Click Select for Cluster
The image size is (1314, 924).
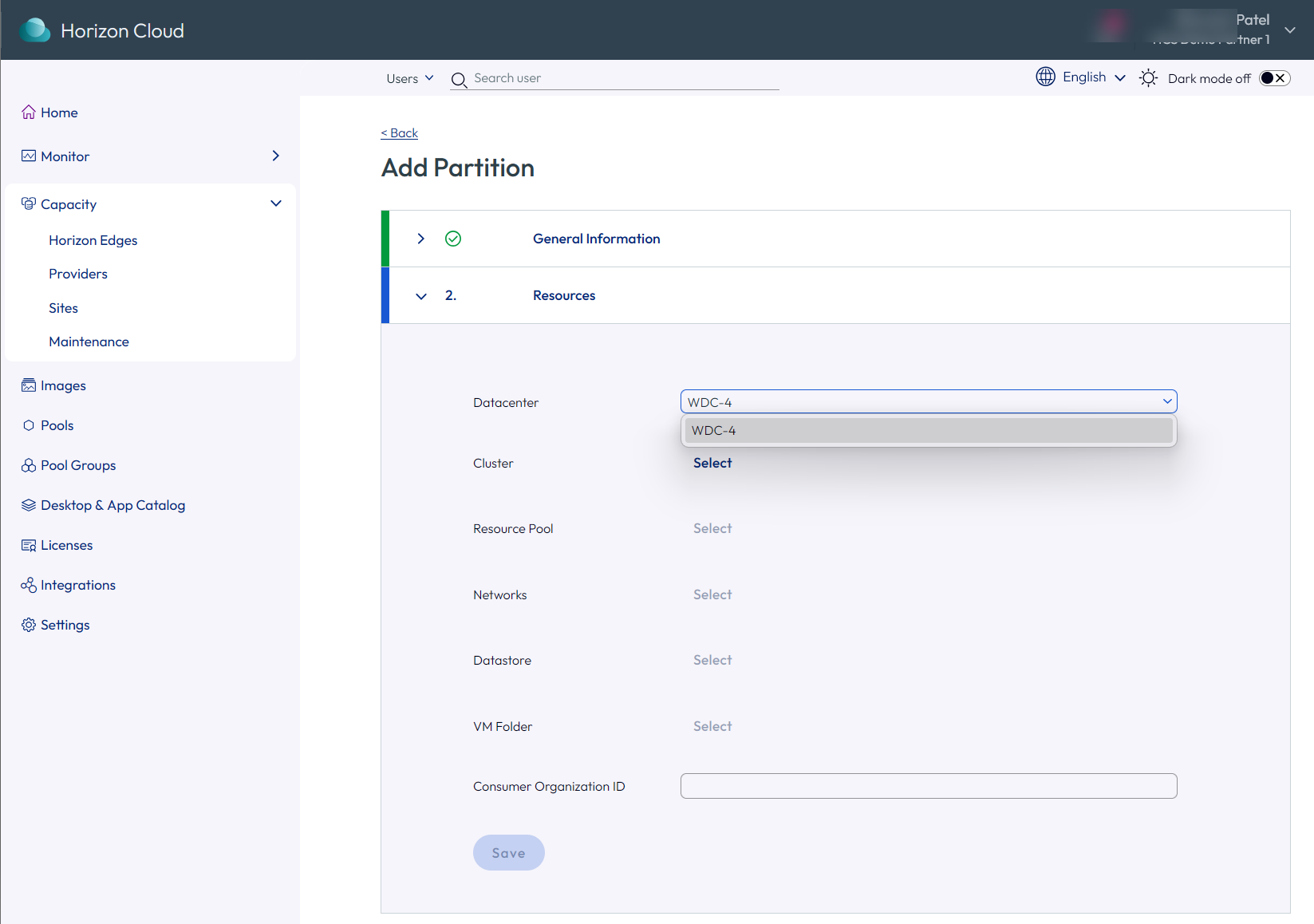712,463
